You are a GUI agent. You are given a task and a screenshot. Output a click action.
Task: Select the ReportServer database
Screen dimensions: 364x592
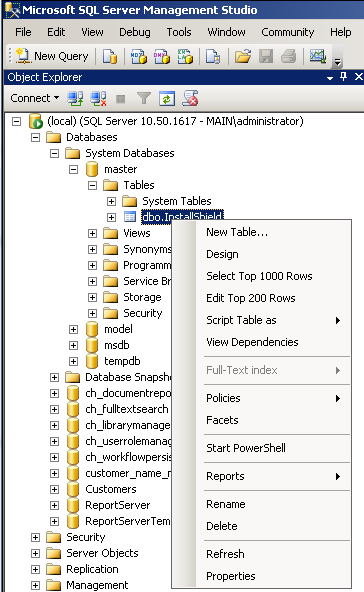tap(117, 505)
